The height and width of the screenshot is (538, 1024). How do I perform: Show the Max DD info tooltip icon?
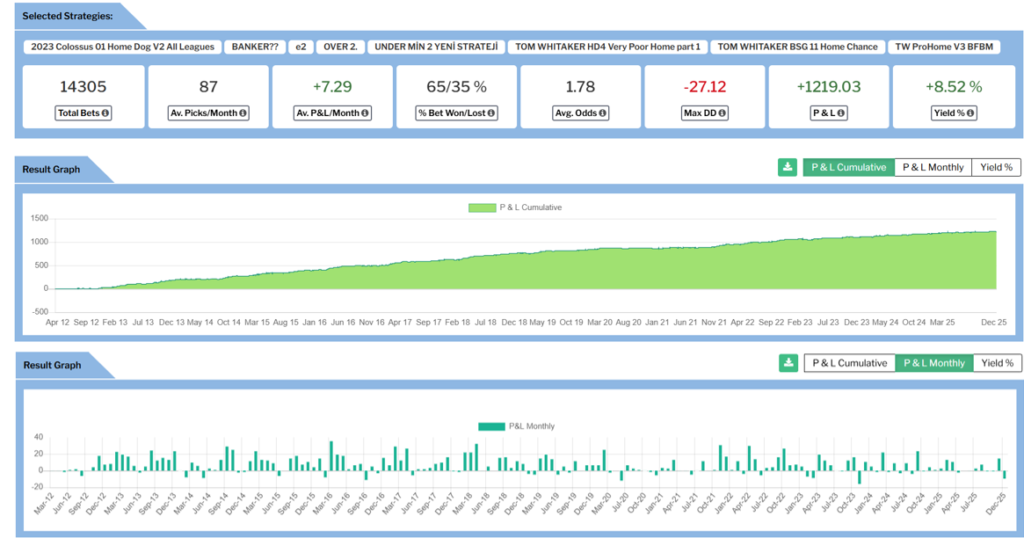pos(724,113)
